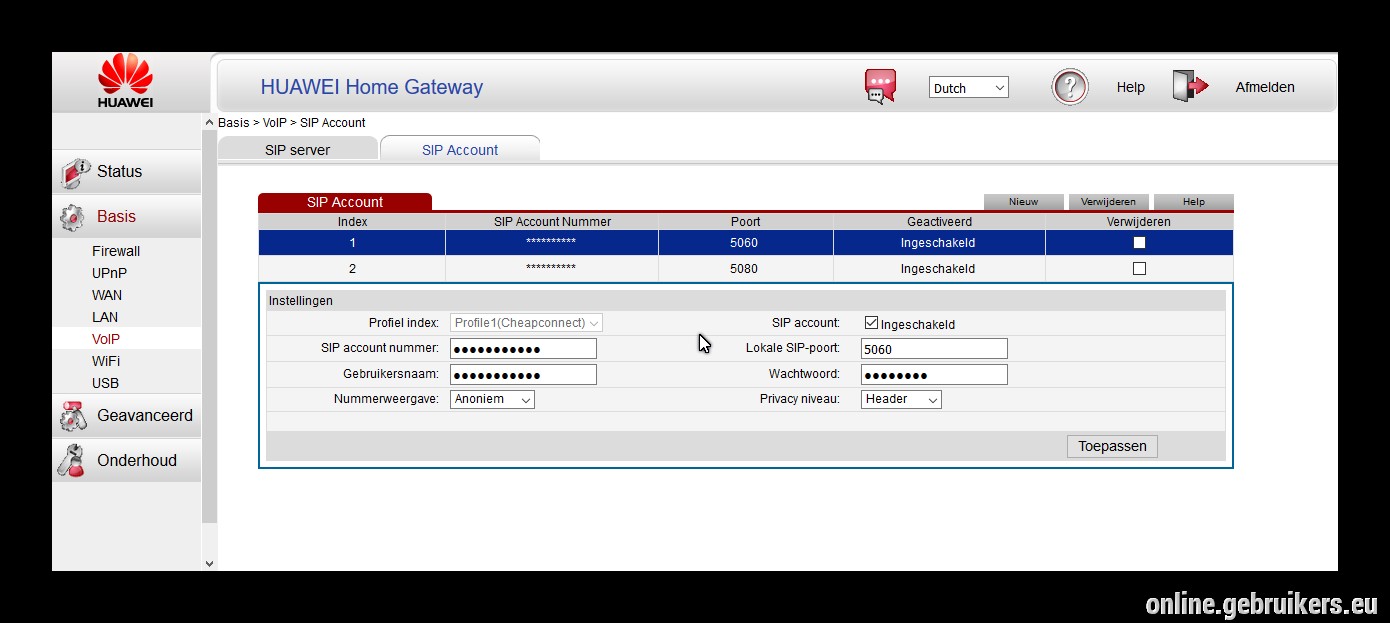Click the red chat bubble icon
This screenshot has width=1390, height=623.
(x=880, y=87)
